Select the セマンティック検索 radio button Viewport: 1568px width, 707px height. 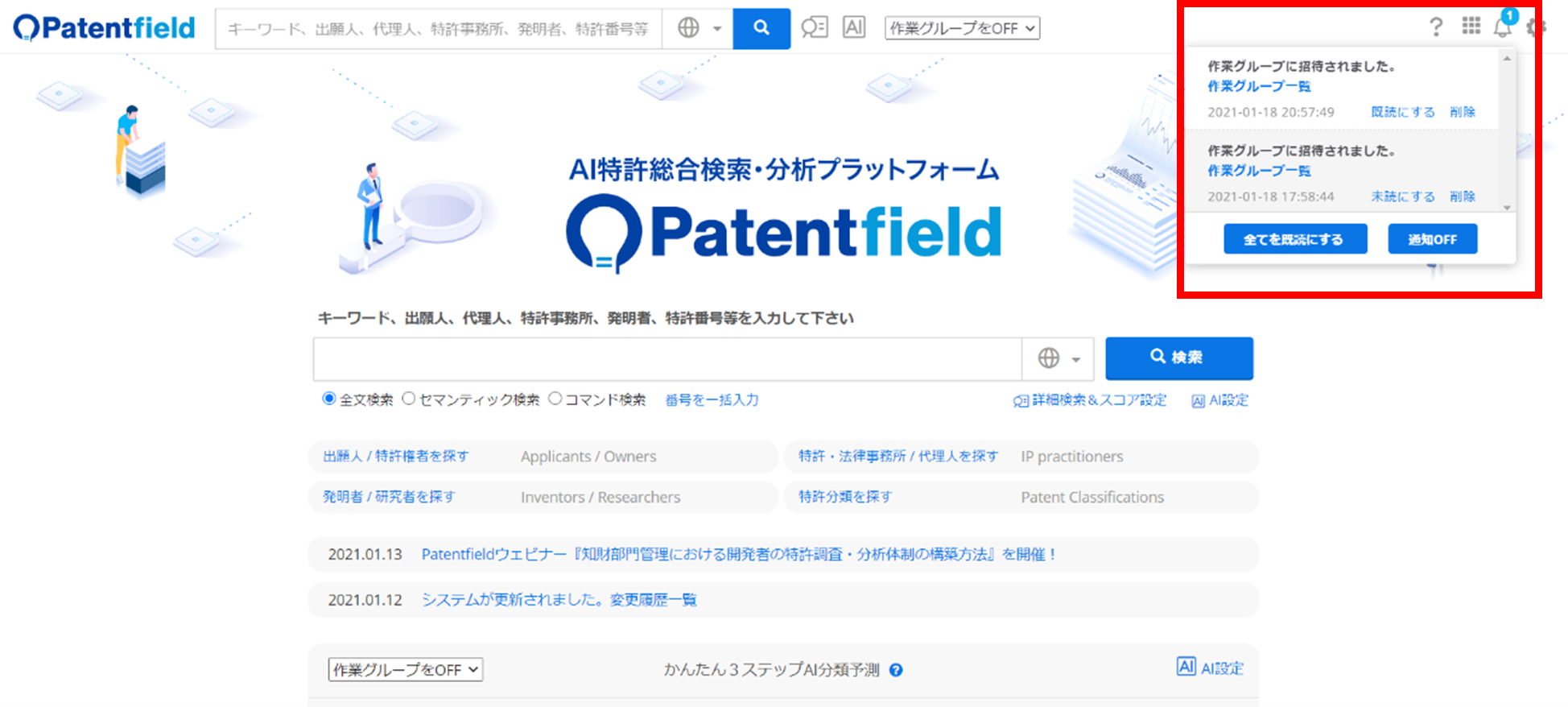pyautogui.click(x=409, y=399)
